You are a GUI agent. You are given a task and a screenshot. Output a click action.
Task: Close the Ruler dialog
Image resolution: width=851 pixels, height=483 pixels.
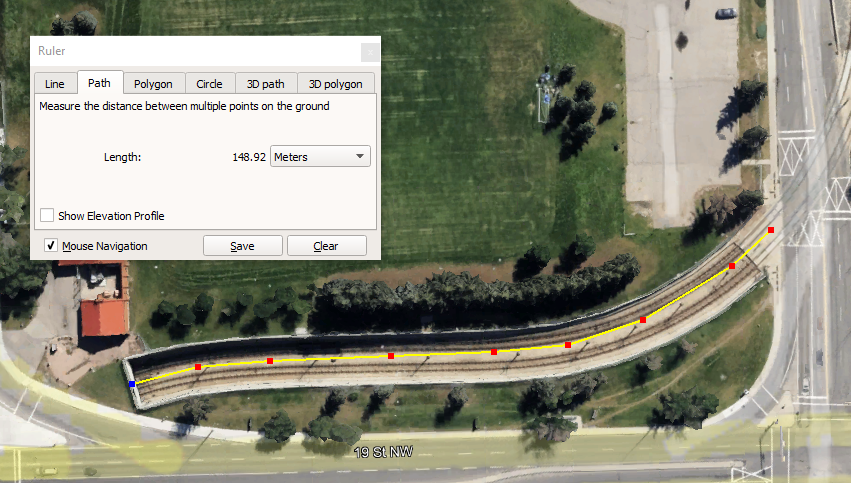[x=370, y=52]
